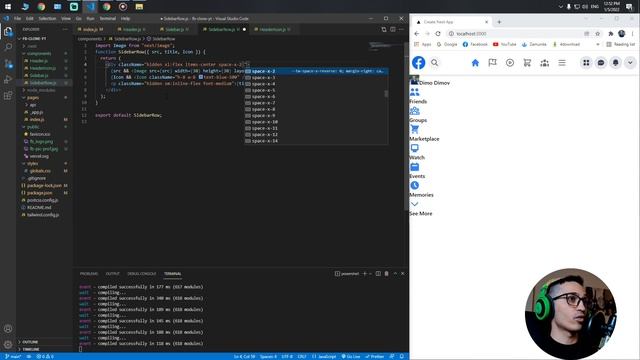
Task: Show more bookmarks chevron in Chrome
Action: 598,44
